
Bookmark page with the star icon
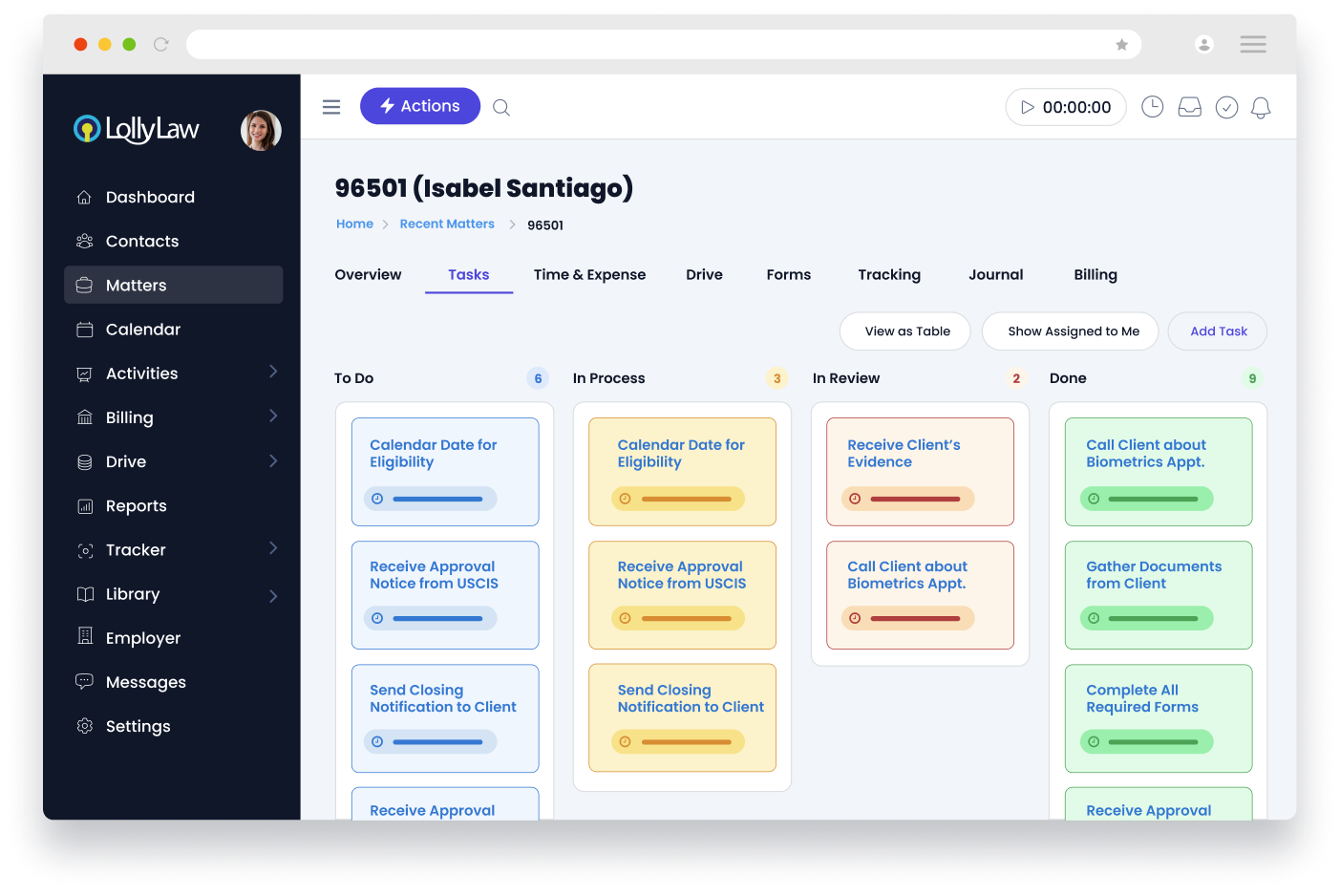click(1121, 45)
